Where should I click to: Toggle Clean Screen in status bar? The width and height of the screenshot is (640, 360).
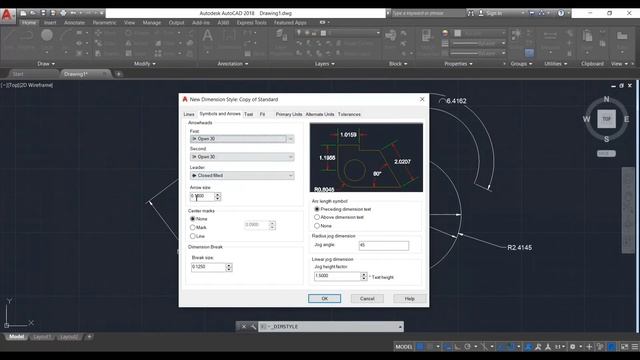pos(624,347)
